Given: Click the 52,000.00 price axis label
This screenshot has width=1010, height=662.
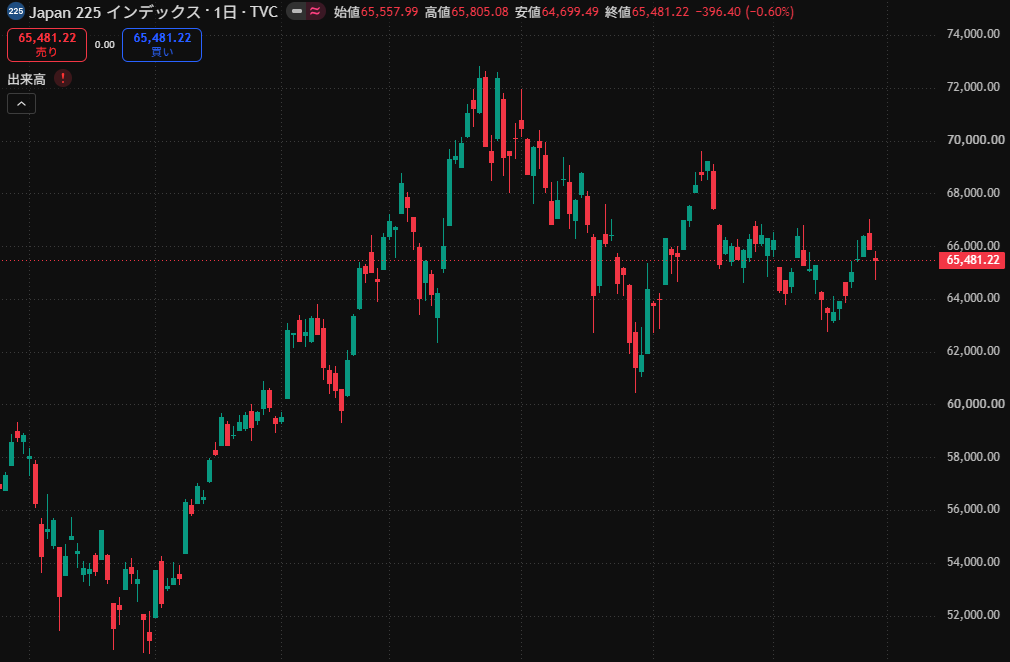Looking at the screenshot, I should [973, 615].
